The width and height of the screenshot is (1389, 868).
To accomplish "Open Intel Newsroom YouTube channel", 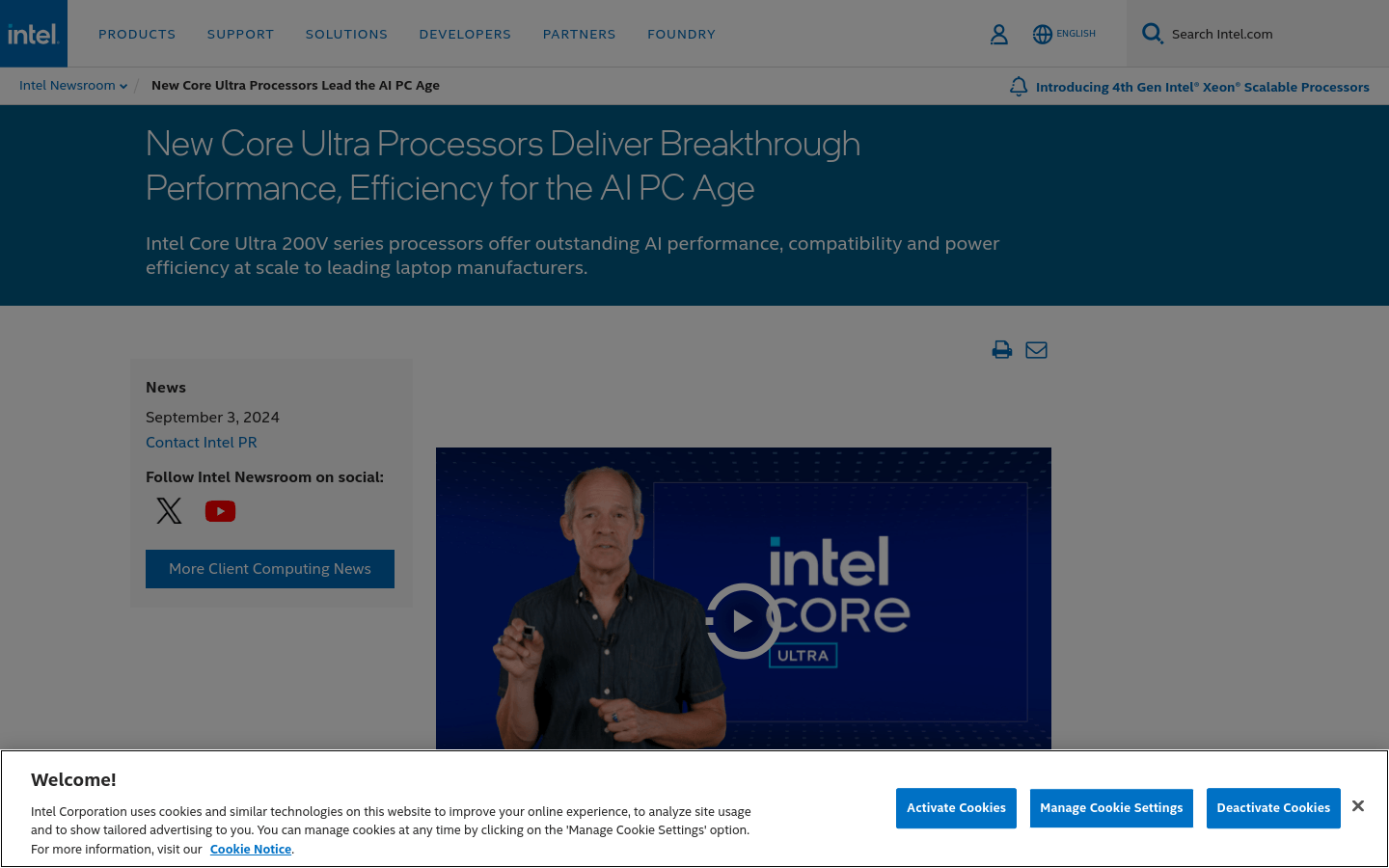I will coord(220,511).
